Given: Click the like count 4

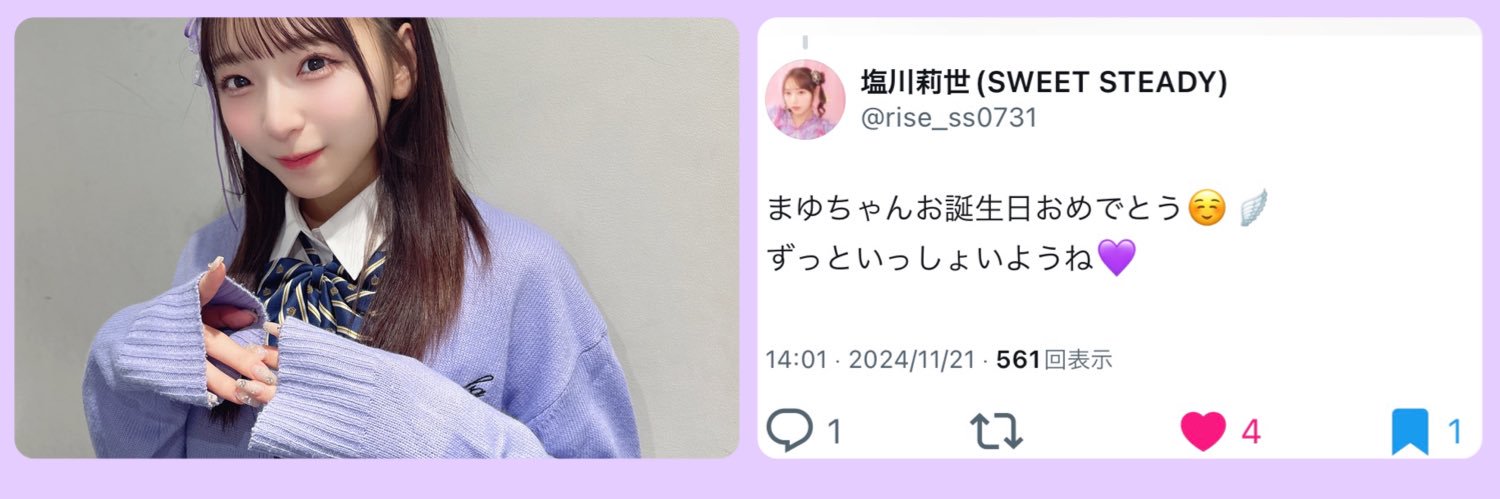Looking at the screenshot, I should (1250, 432).
